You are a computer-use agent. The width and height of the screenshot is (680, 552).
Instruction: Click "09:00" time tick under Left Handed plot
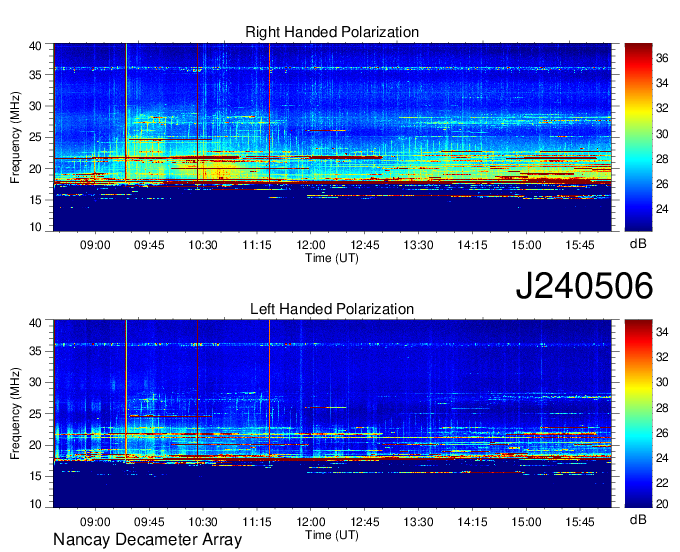(95, 521)
